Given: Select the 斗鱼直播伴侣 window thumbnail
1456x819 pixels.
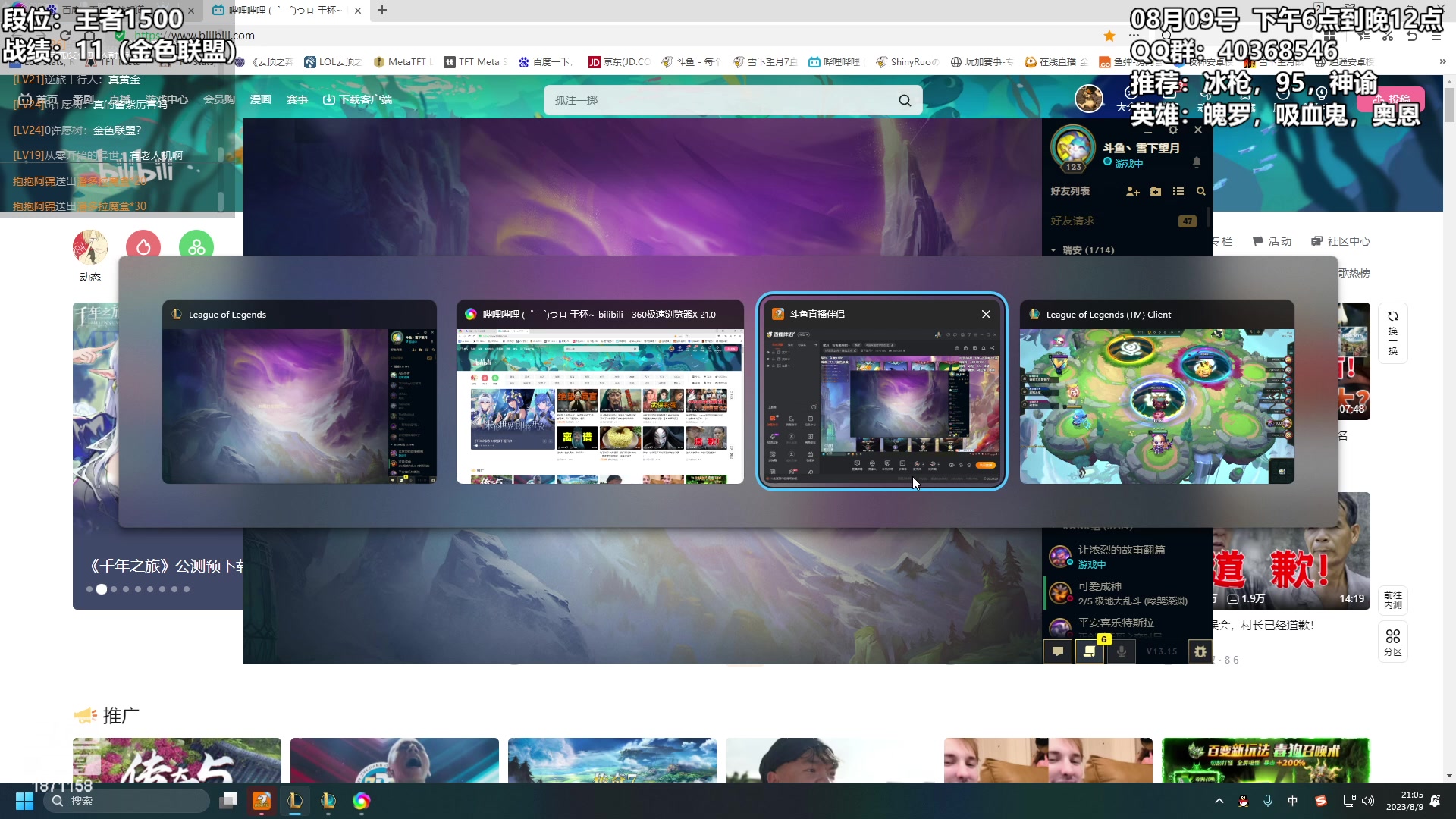Looking at the screenshot, I should 882,391.
